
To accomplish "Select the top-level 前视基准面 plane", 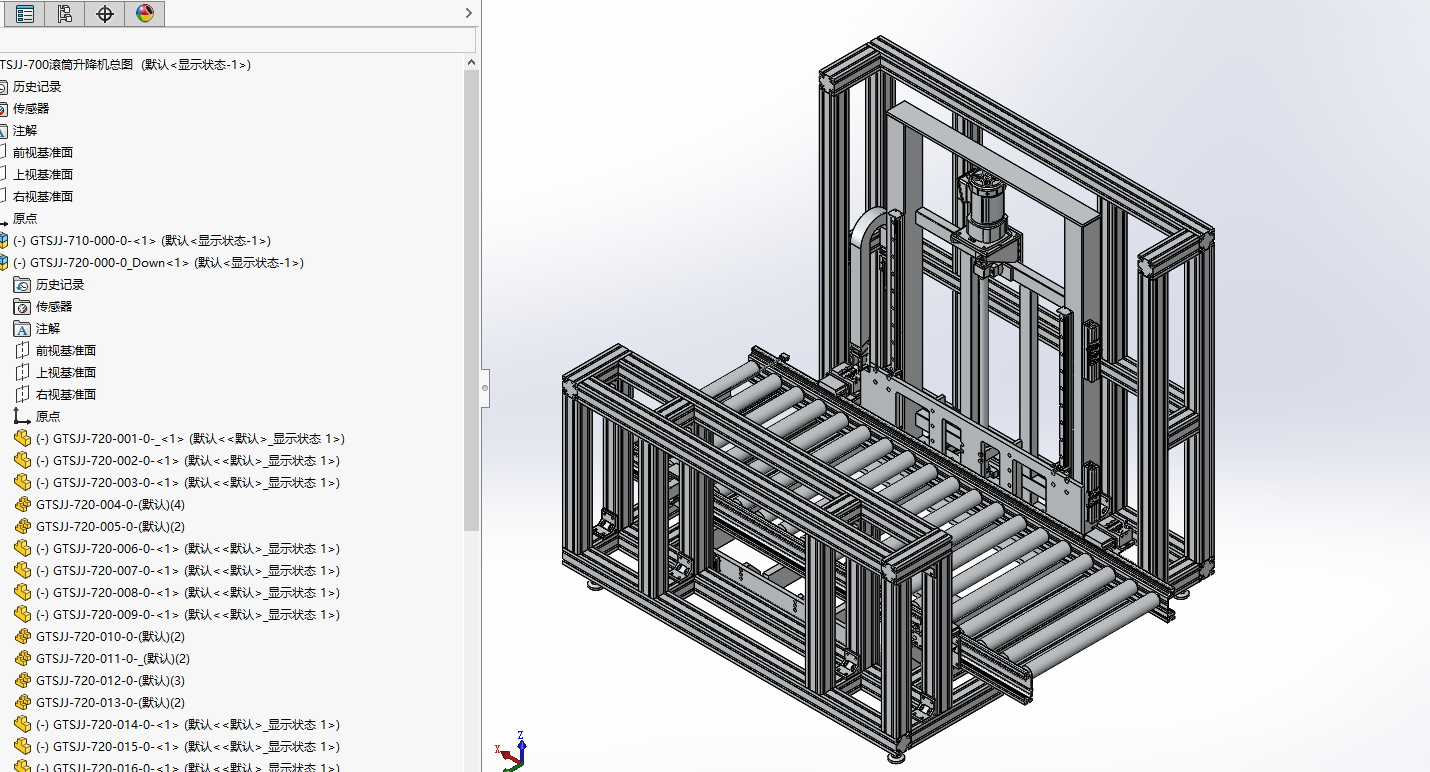I will [x=43, y=153].
